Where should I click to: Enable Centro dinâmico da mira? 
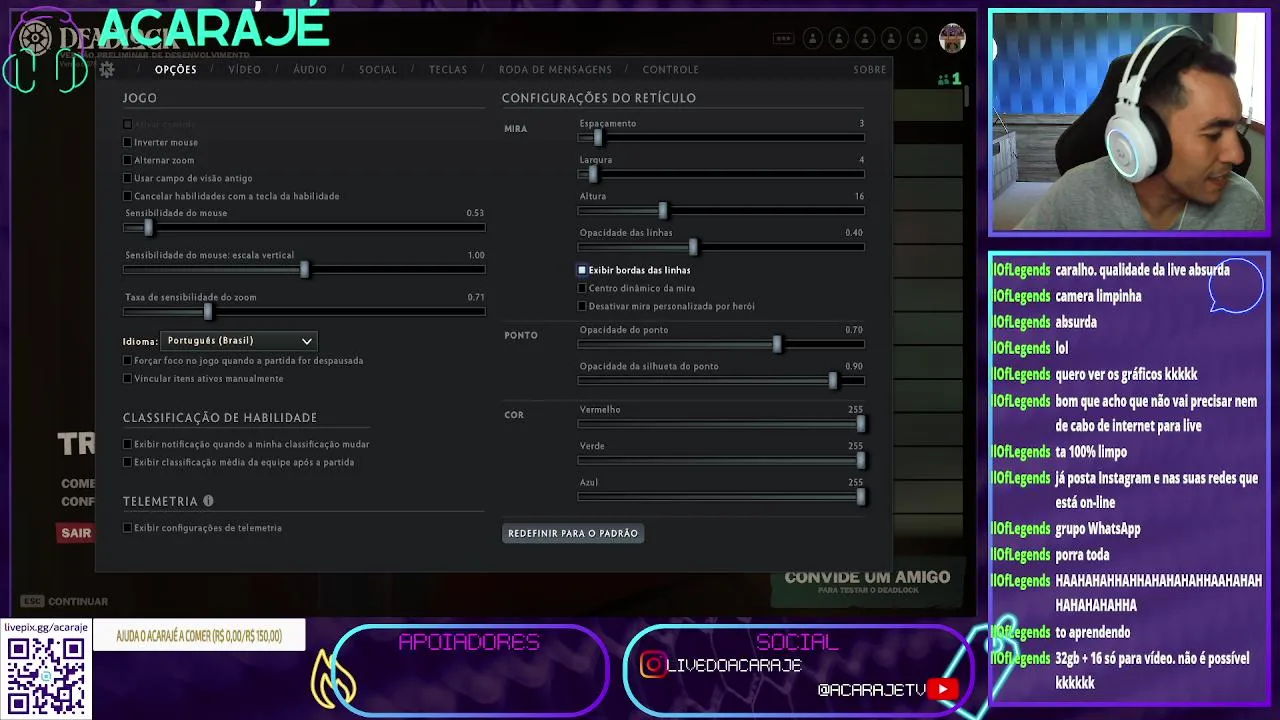click(x=582, y=288)
